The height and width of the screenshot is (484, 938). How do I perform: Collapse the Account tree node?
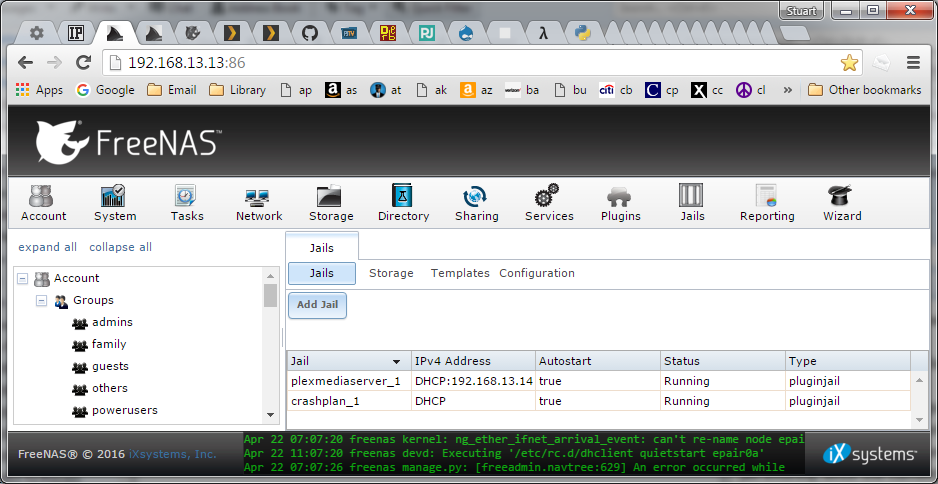pyautogui.click(x=23, y=278)
